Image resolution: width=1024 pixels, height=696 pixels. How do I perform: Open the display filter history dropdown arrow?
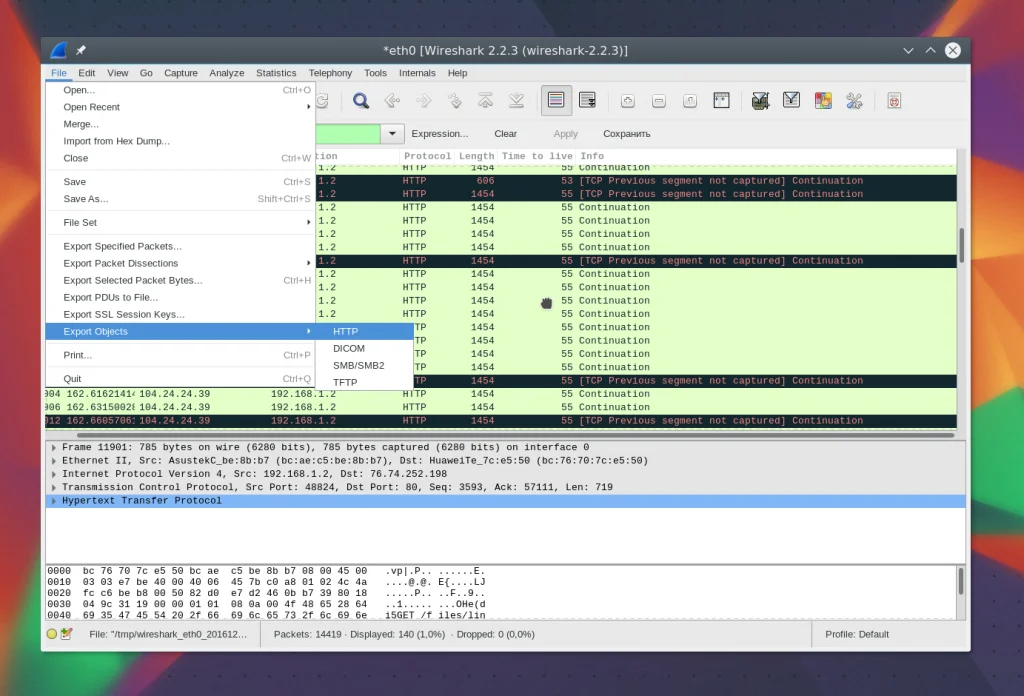392,134
